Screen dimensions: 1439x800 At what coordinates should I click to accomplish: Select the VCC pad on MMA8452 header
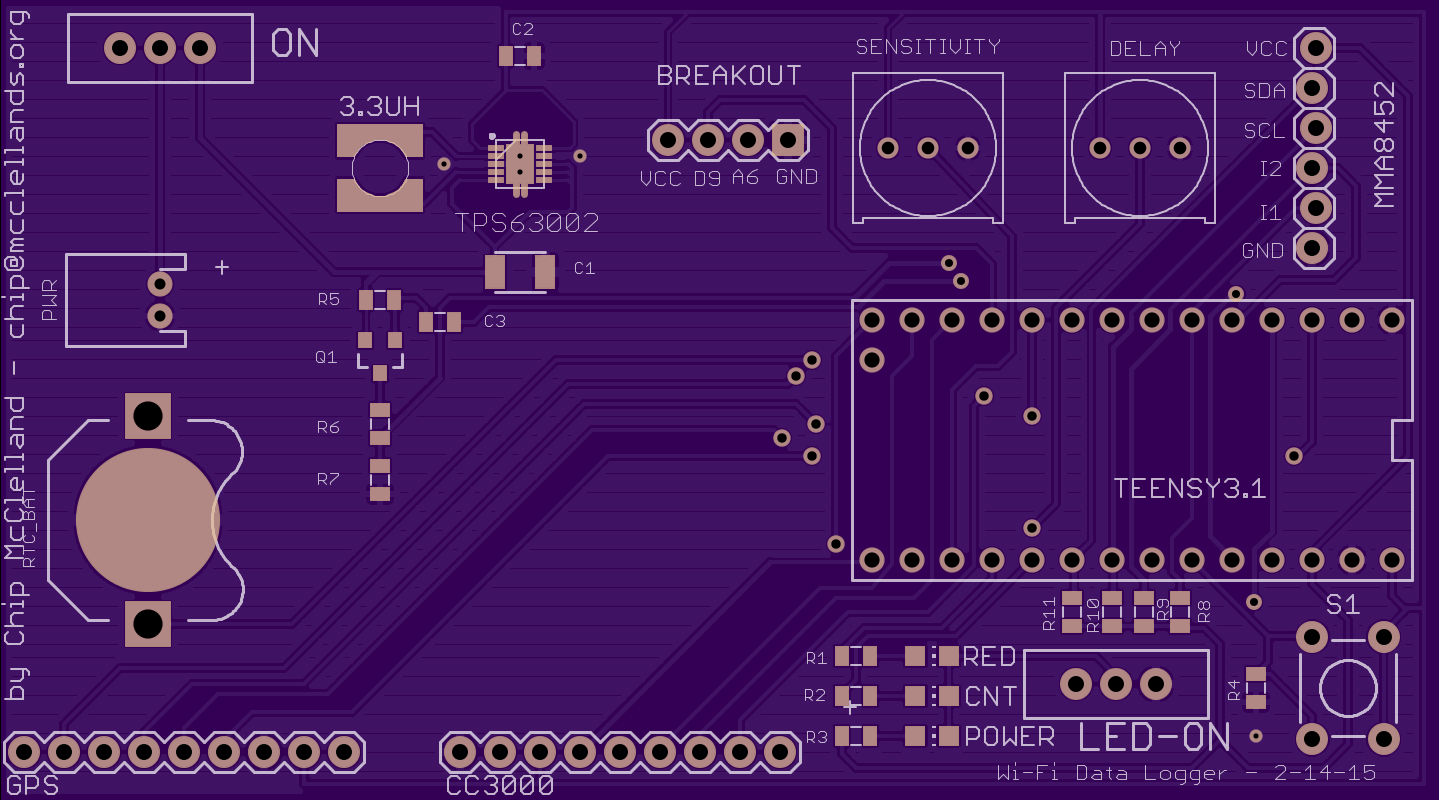point(1315,47)
